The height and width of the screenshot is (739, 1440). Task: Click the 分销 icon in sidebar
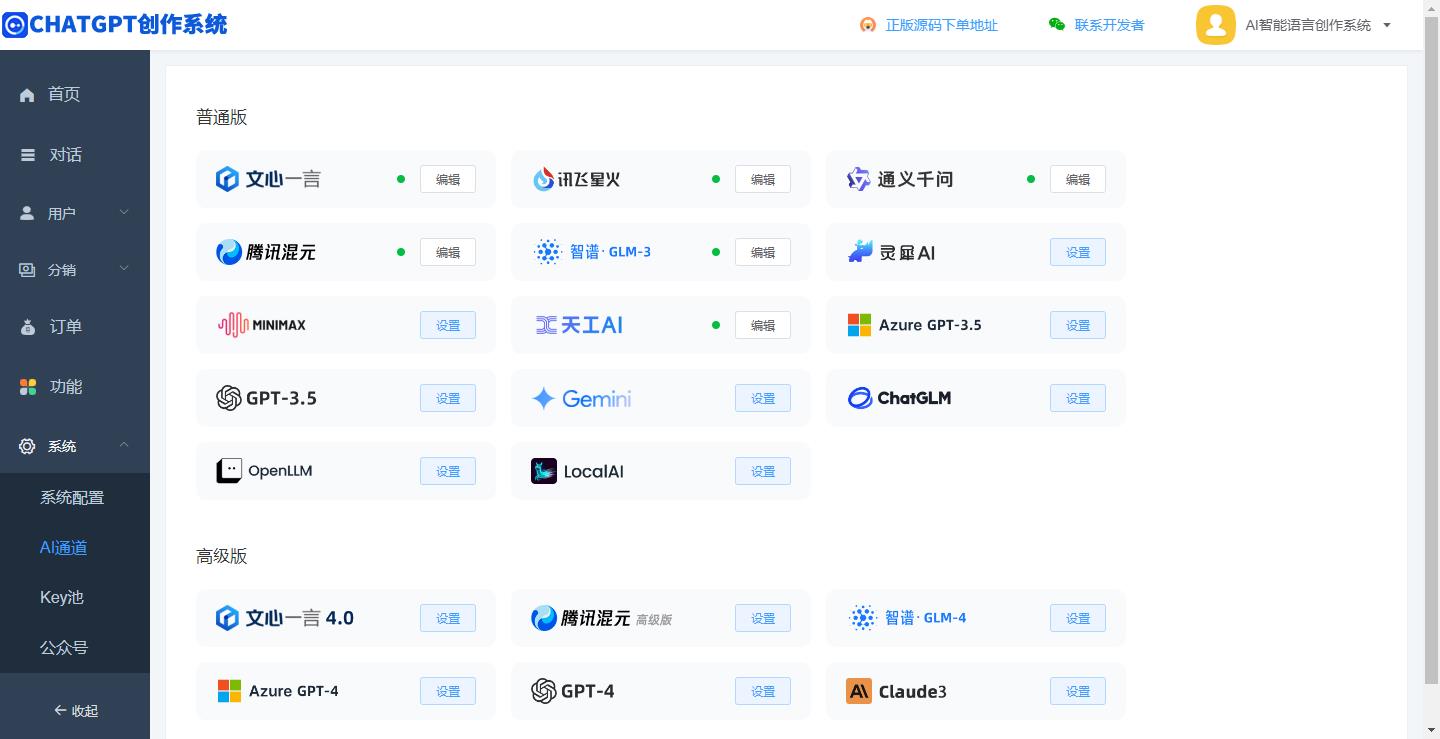(27, 270)
